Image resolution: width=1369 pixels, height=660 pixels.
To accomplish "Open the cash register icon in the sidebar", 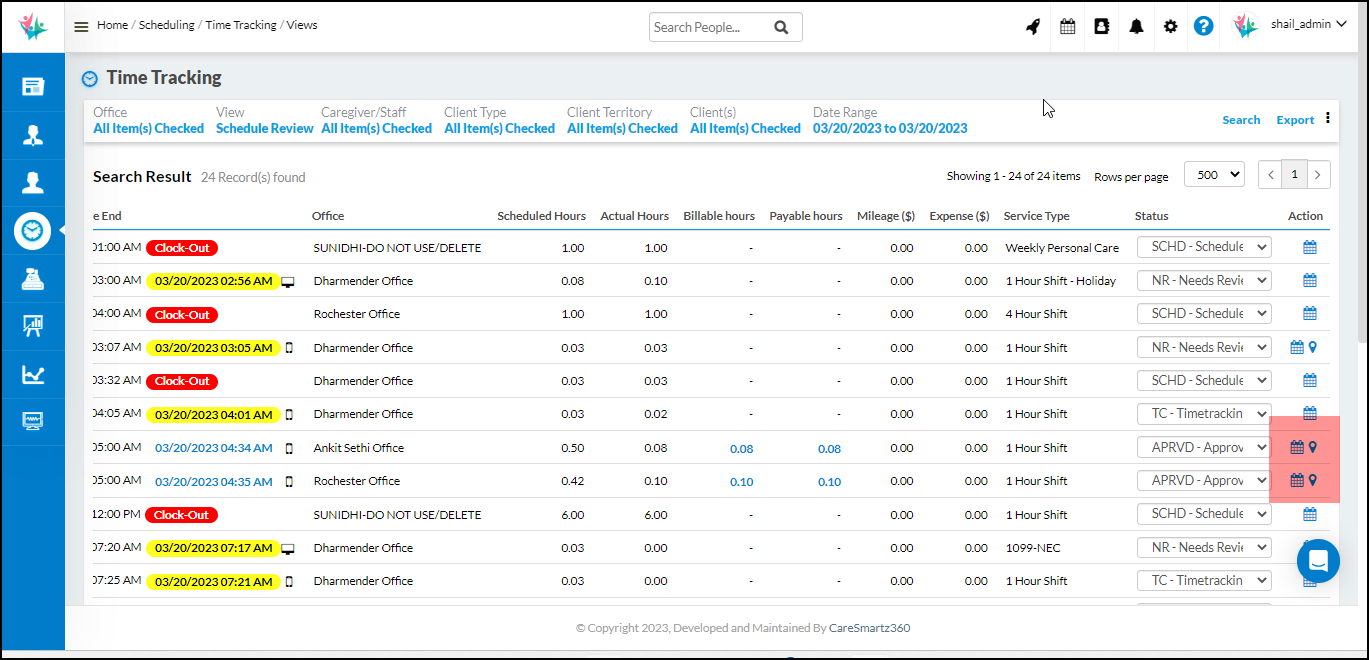I will click(x=33, y=280).
